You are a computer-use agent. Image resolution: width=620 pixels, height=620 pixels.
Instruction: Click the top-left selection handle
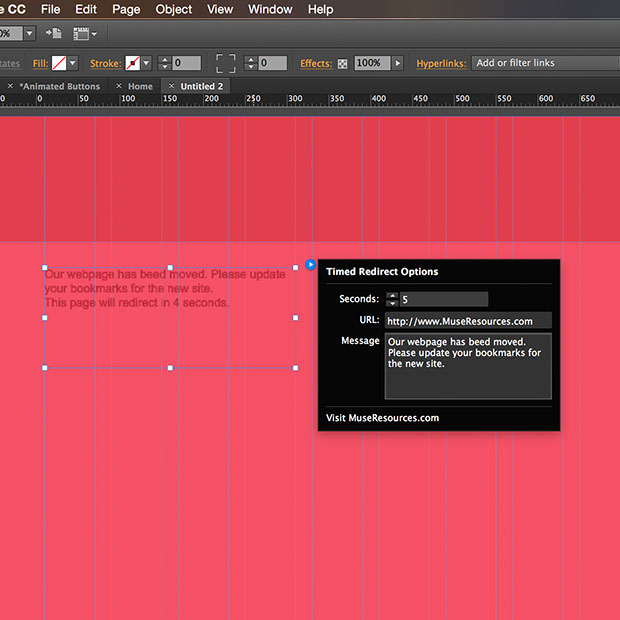pos(45,268)
